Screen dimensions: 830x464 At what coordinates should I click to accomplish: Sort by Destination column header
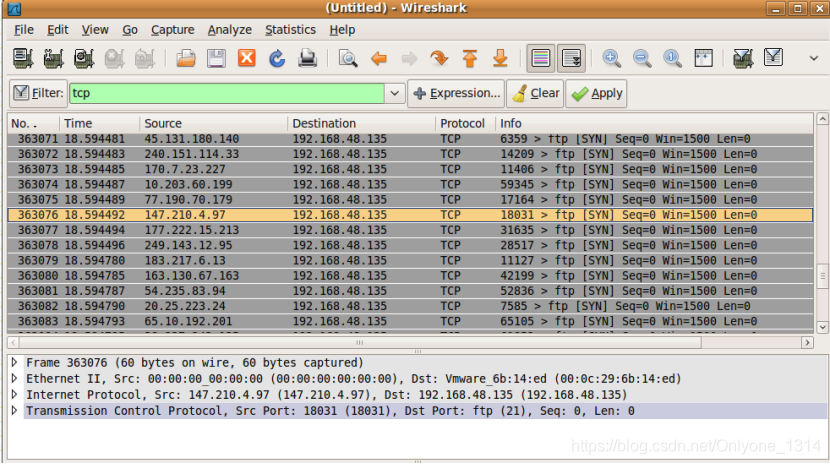(362, 123)
